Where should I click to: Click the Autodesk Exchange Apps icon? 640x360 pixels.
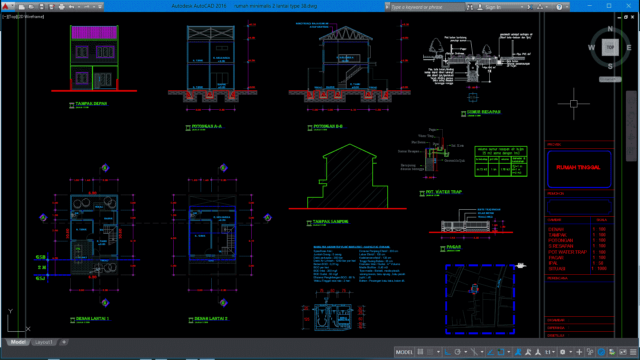point(530,7)
